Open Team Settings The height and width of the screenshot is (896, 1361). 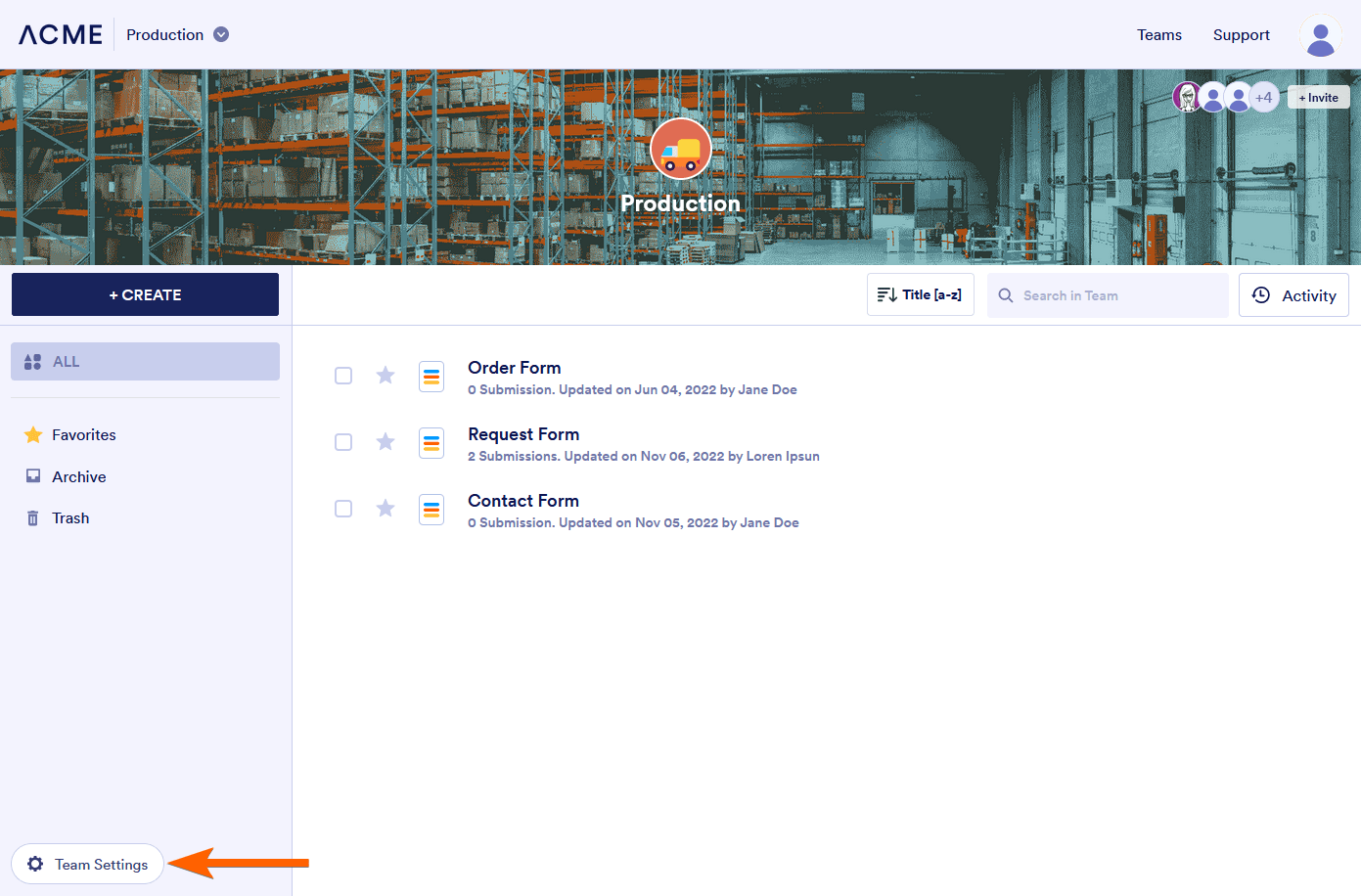(x=87, y=864)
